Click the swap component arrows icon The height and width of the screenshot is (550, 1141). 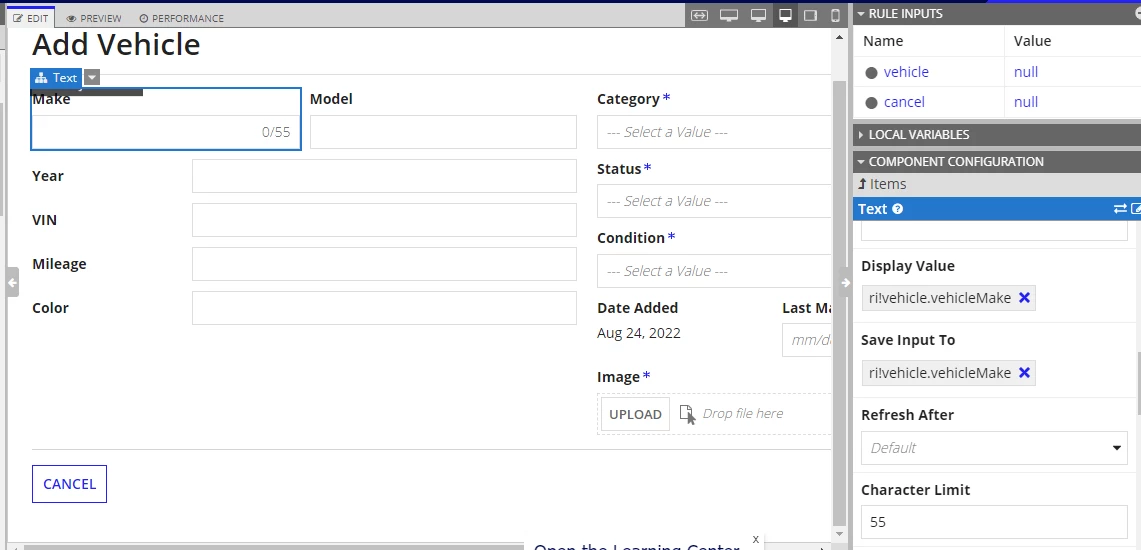1120,209
